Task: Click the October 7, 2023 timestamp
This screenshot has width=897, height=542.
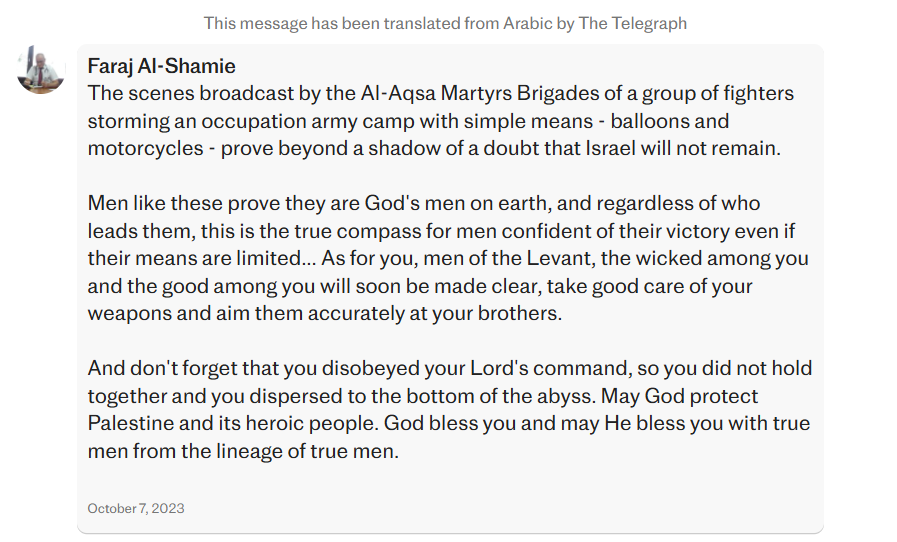Action: point(136,508)
